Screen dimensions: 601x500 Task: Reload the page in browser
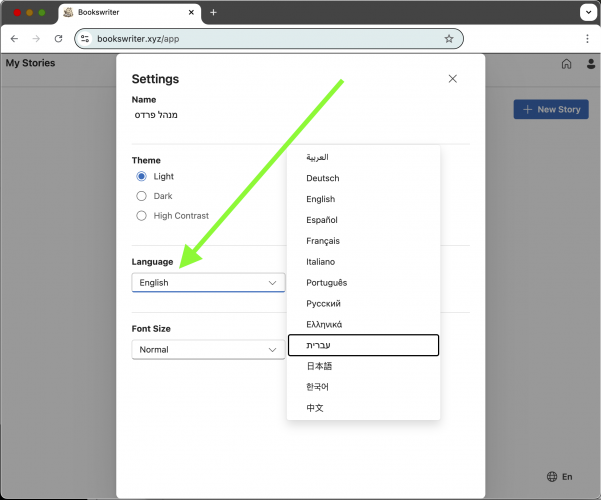point(59,38)
